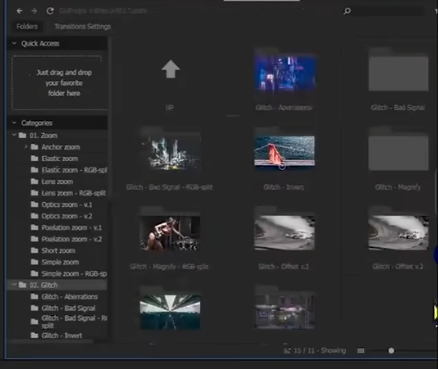Open the Glitch - Aberrations thumbnail
The width and height of the screenshot is (438, 369).
[x=285, y=72]
